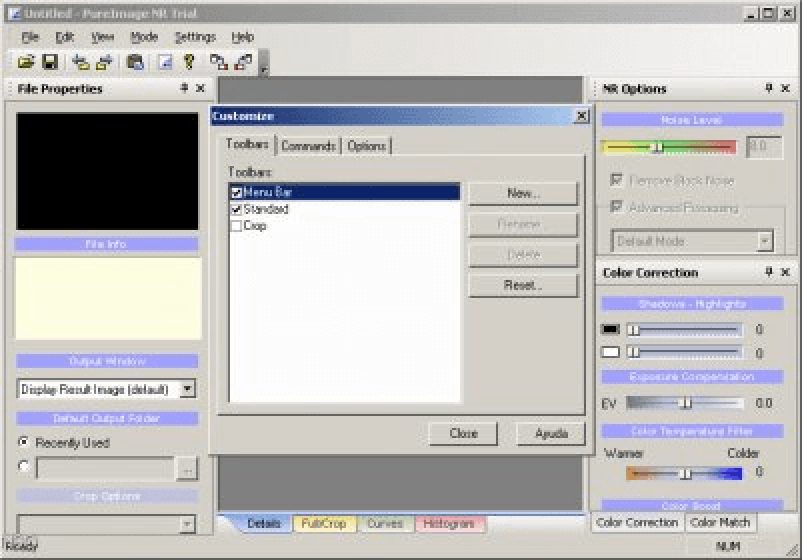Click the batch images toolbar icon
The width and height of the screenshot is (802, 560).
pos(135,62)
